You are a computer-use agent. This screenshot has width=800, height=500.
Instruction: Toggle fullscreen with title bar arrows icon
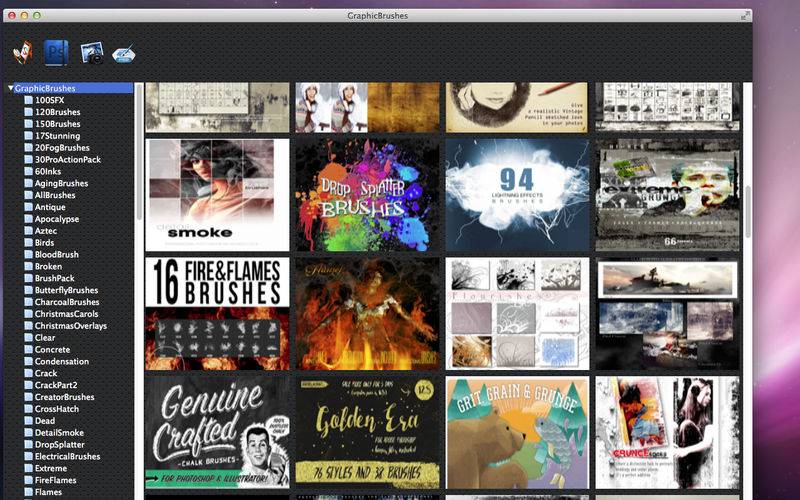[744, 16]
